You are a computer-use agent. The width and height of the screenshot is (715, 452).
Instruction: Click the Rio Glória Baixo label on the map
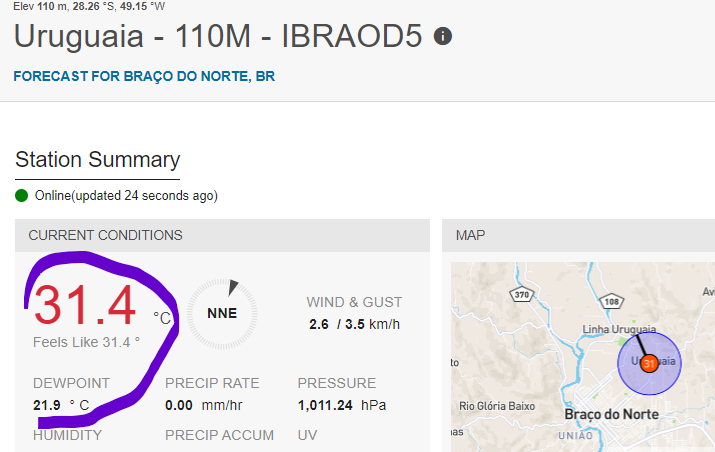tap(497, 406)
